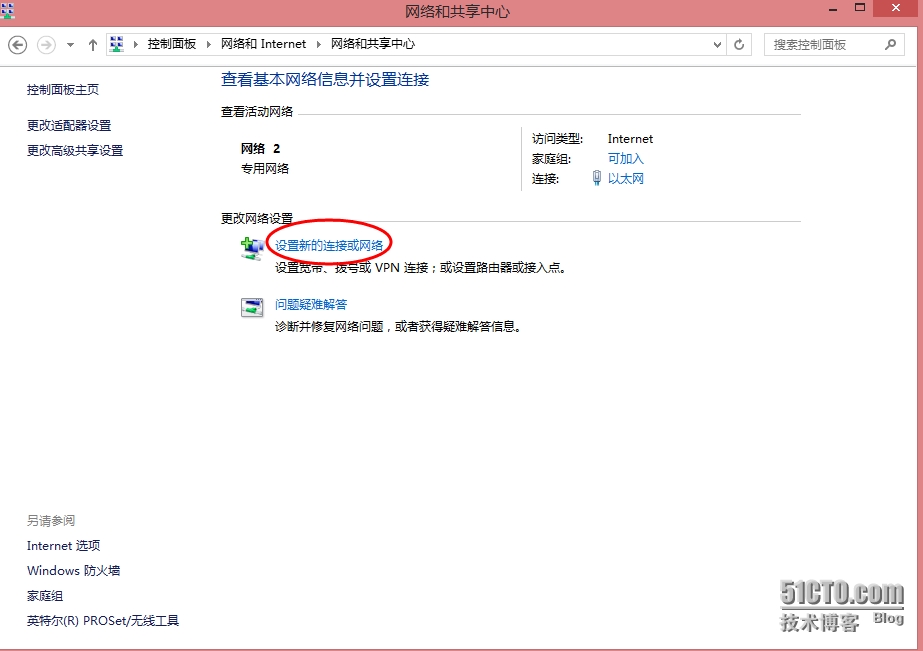The height and width of the screenshot is (651, 923).
Task: Expand the chevron before 控制面板 in the breadcrumb
Action: pyautogui.click(x=136, y=44)
